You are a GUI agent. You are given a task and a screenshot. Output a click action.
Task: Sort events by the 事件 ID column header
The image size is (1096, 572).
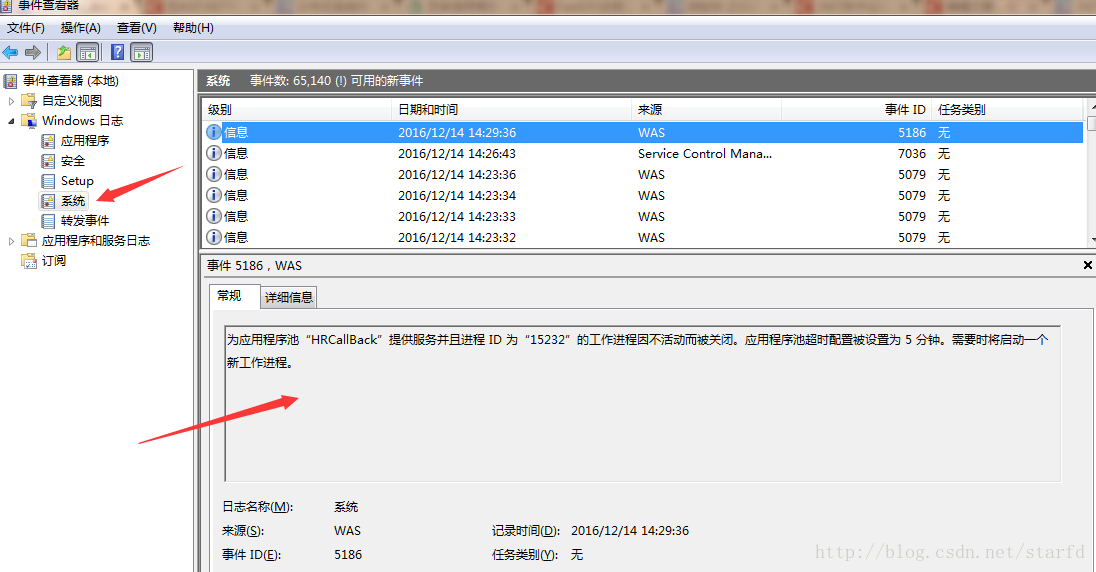(856, 110)
